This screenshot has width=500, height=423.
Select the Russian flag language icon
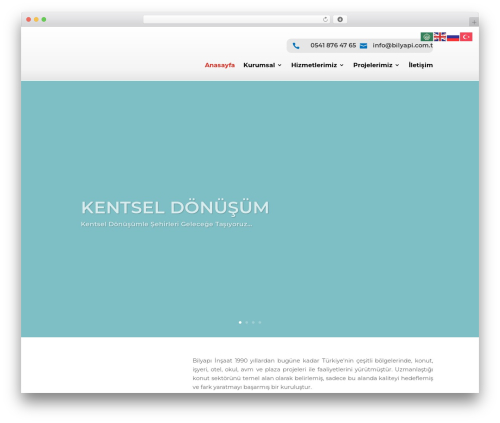(453, 37)
